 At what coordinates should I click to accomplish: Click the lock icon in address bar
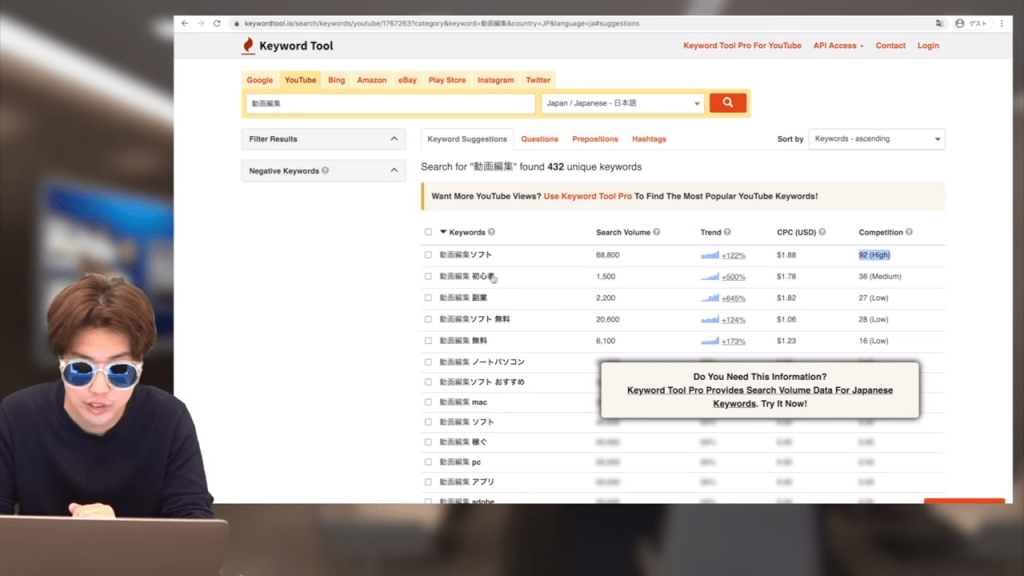[236, 24]
